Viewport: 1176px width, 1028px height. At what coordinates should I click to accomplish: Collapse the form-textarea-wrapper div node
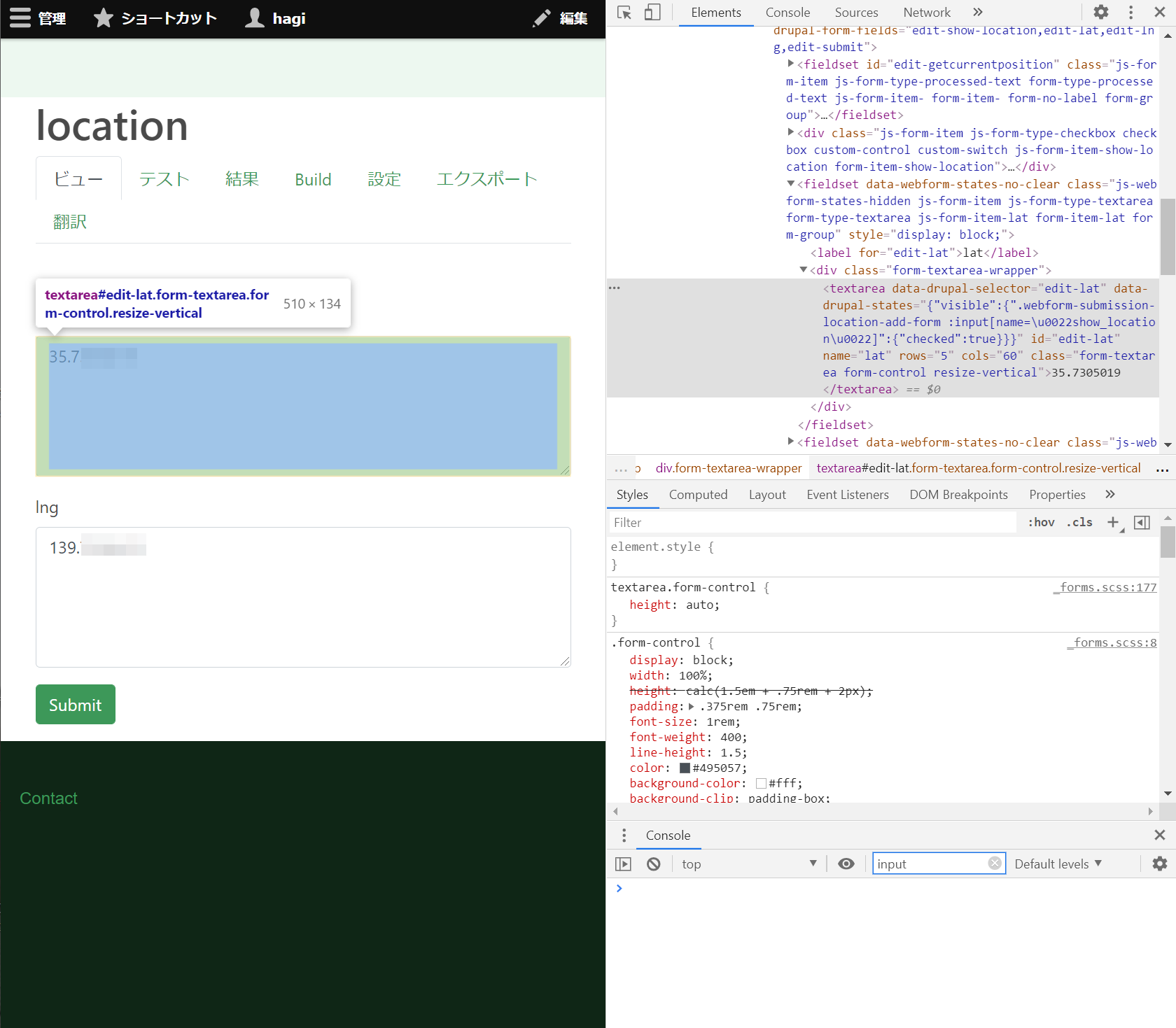coord(804,270)
